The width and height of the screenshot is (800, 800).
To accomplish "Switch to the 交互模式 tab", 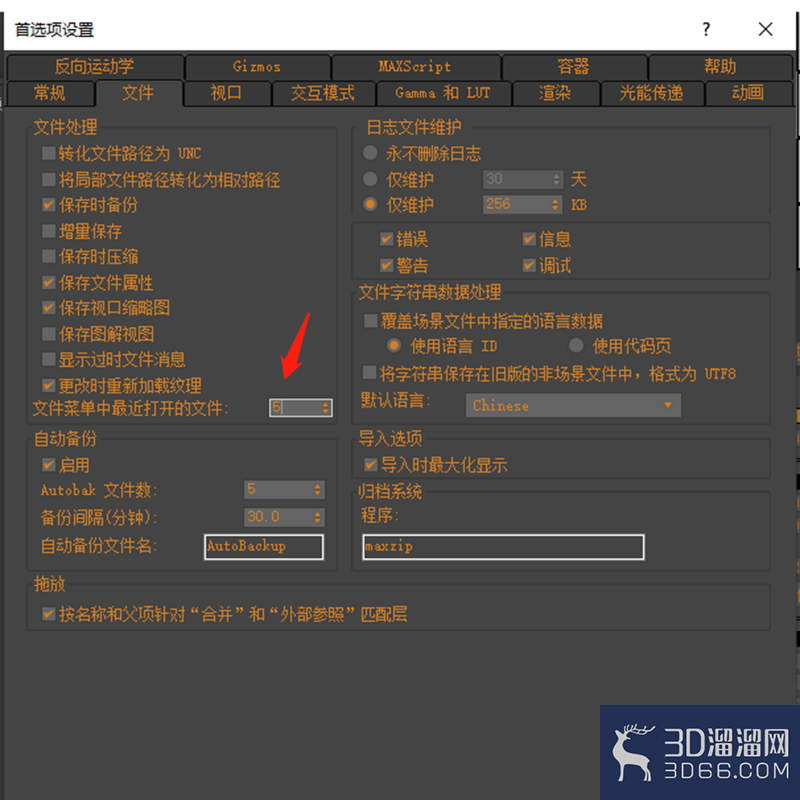I will [x=323, y=93].
